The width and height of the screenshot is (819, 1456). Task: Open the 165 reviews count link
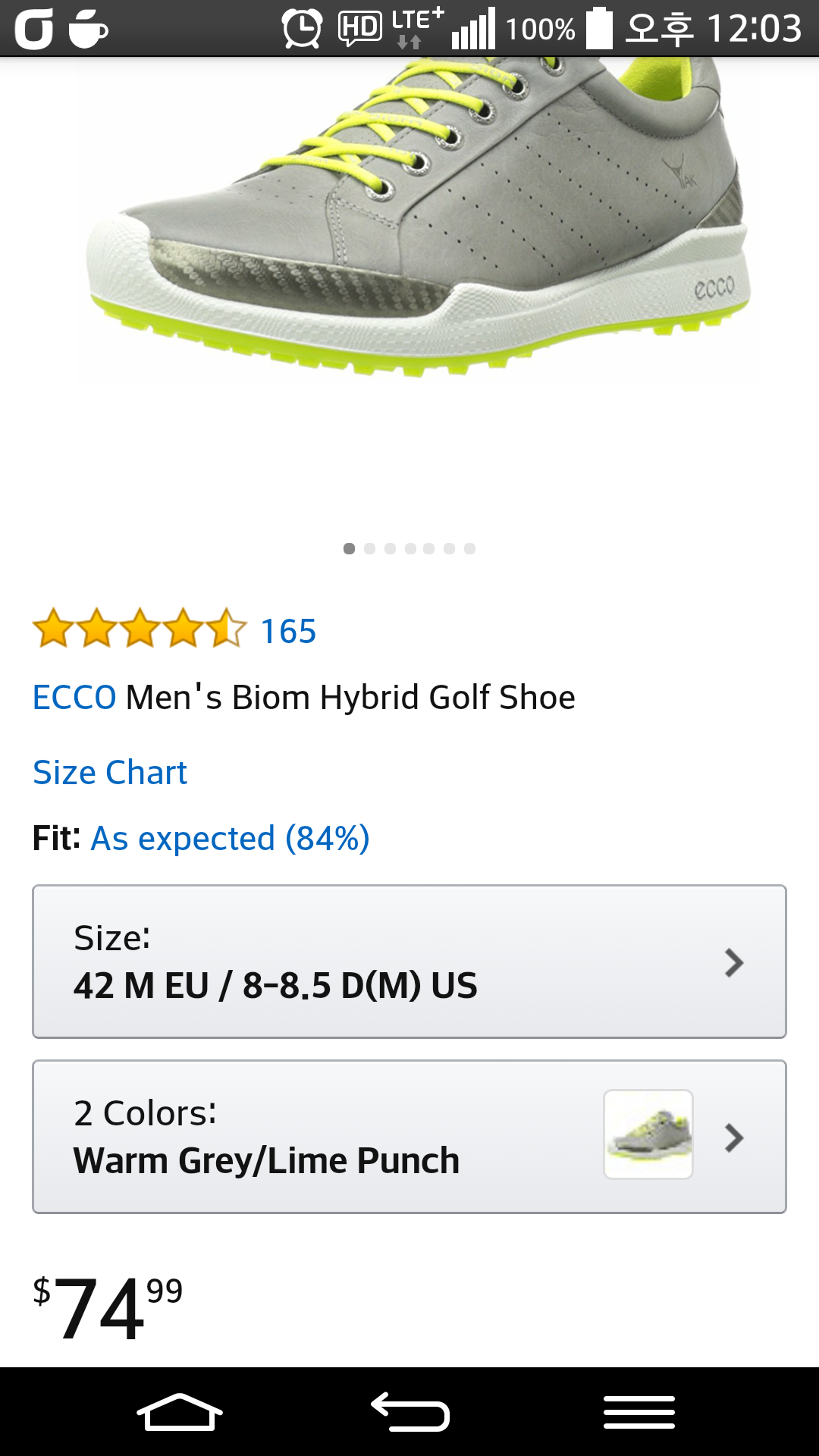288,631
